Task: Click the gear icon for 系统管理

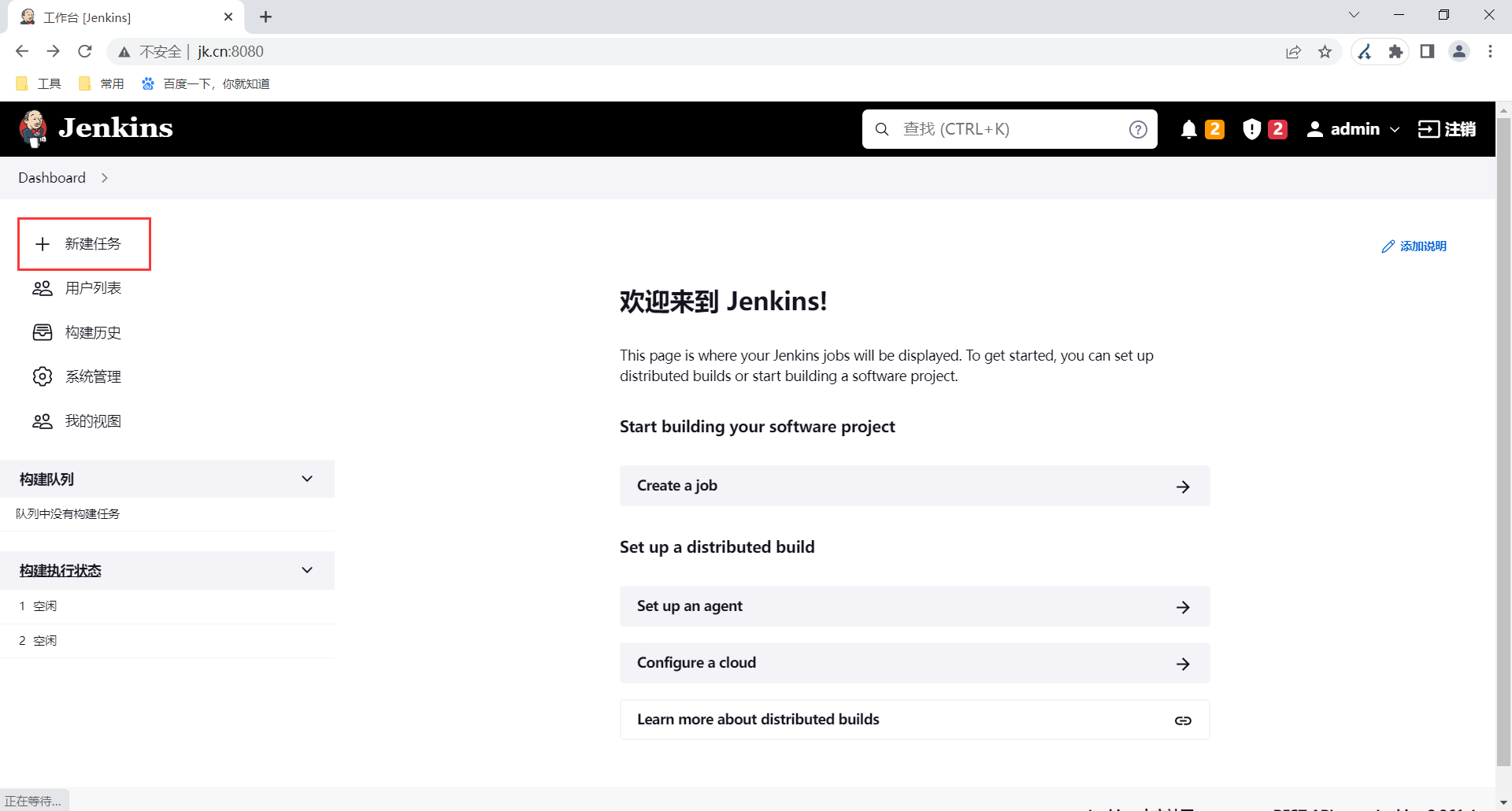Action: pyautogui.click(x=43, y=376)
